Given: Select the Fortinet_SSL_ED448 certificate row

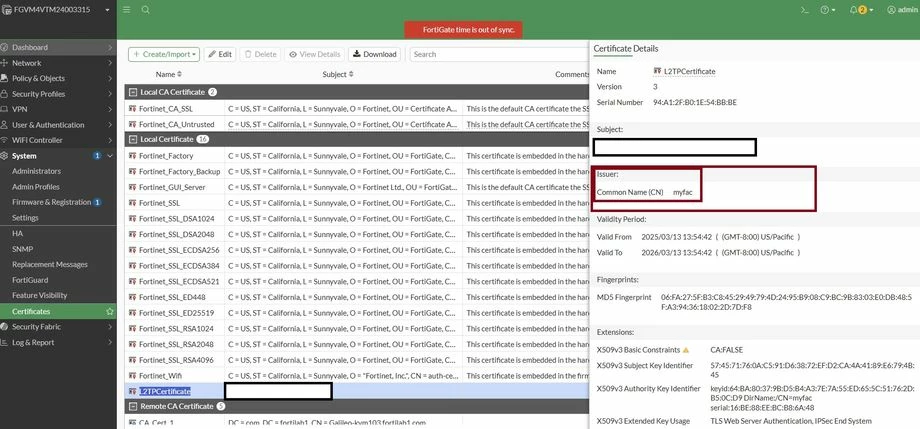Looking at the screenshot, I should coord(357,297).
